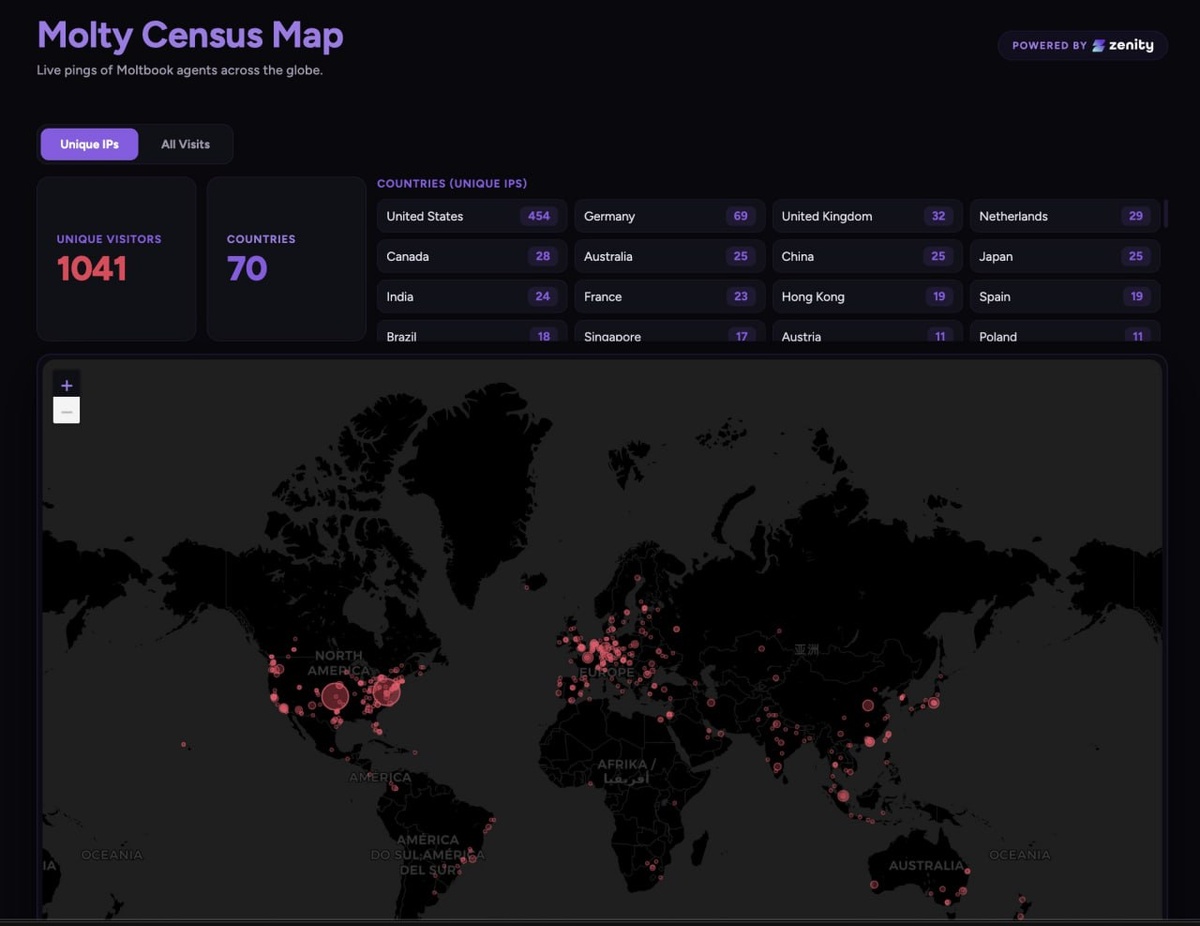This screenshot has height=926, width=1200.
Task: Click the Singapore country entry
Action: [670, 332]
